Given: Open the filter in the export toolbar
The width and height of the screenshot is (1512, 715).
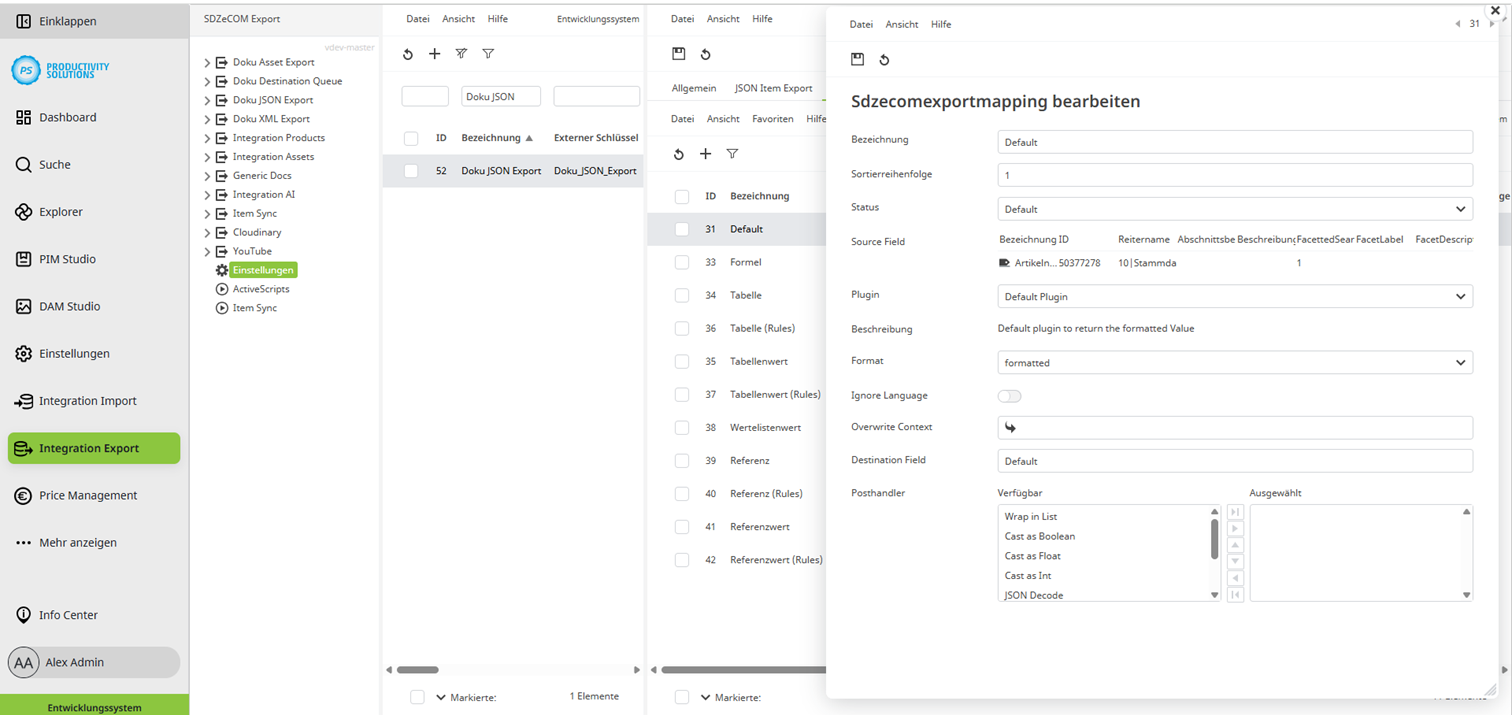Looking at the screenshot, I should [488, 54].
